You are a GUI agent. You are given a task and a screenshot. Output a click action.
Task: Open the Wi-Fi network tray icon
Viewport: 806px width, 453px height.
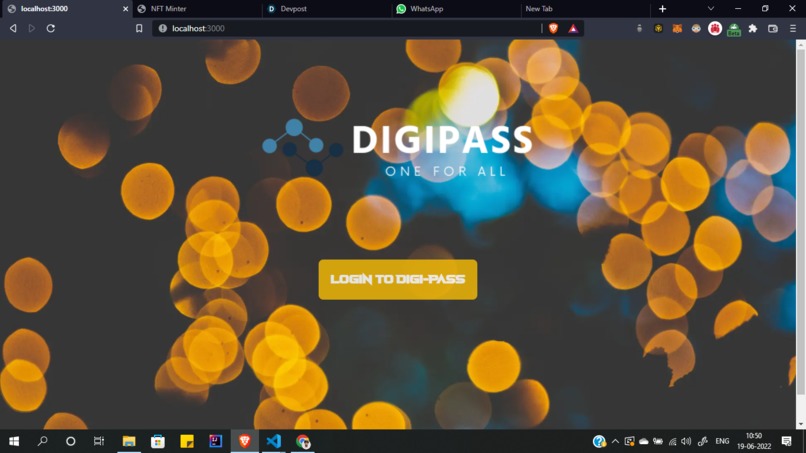click(672, 441)
